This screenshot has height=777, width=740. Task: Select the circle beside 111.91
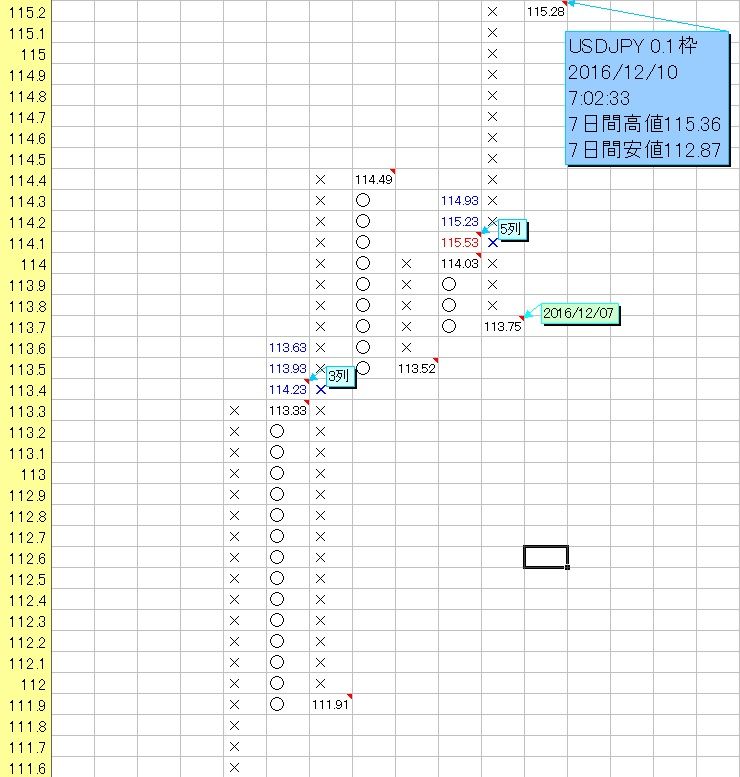pyautogui.click(x=277, y=704)
